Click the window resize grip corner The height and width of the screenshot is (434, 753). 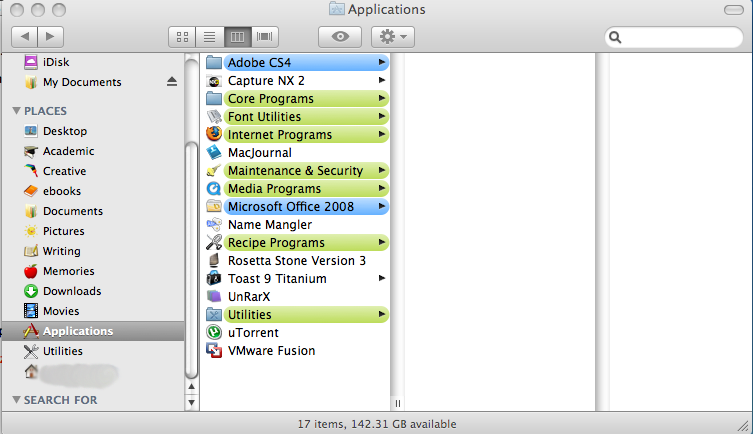click(743, 425)
